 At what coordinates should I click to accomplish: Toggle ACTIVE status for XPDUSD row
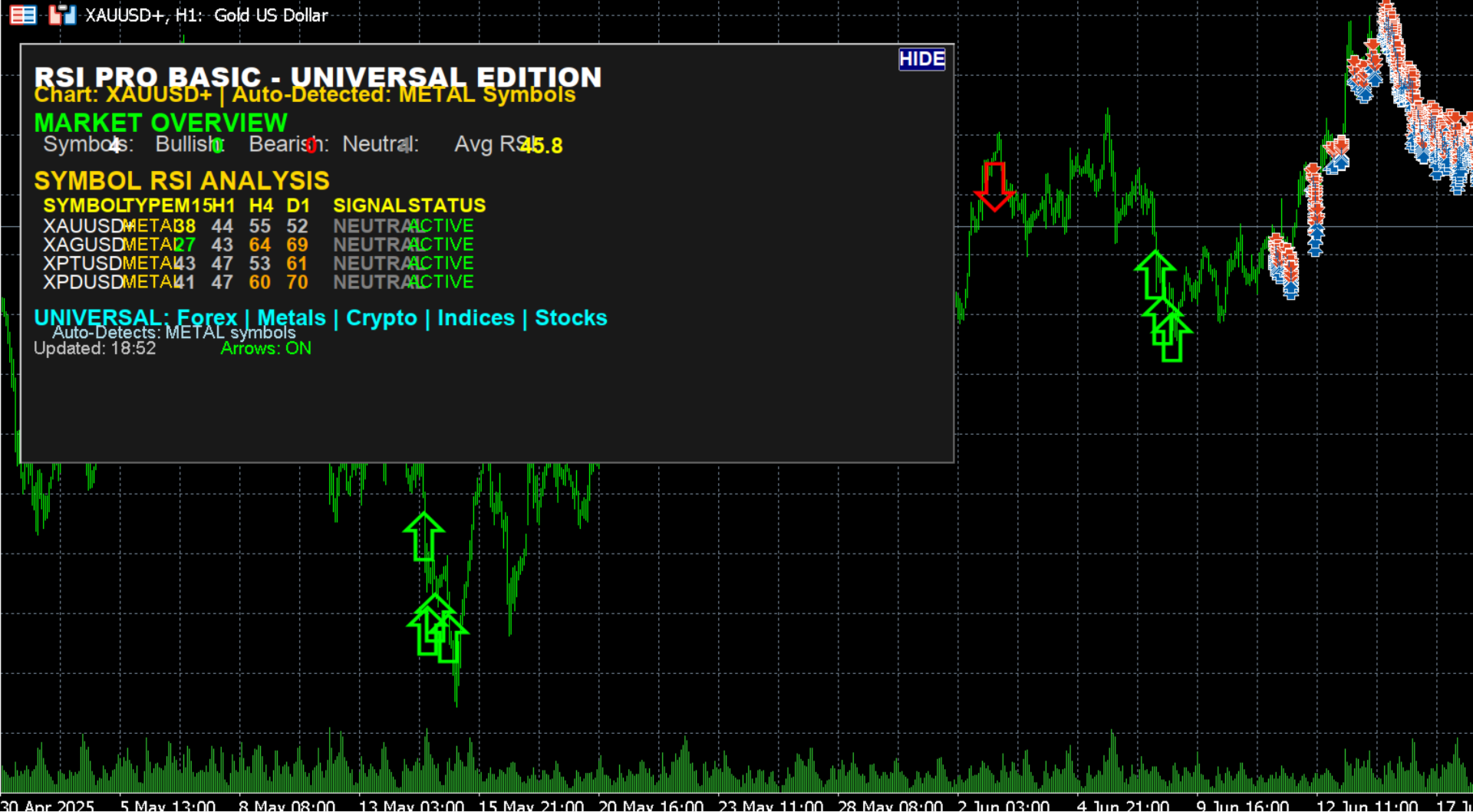point(441,281)
